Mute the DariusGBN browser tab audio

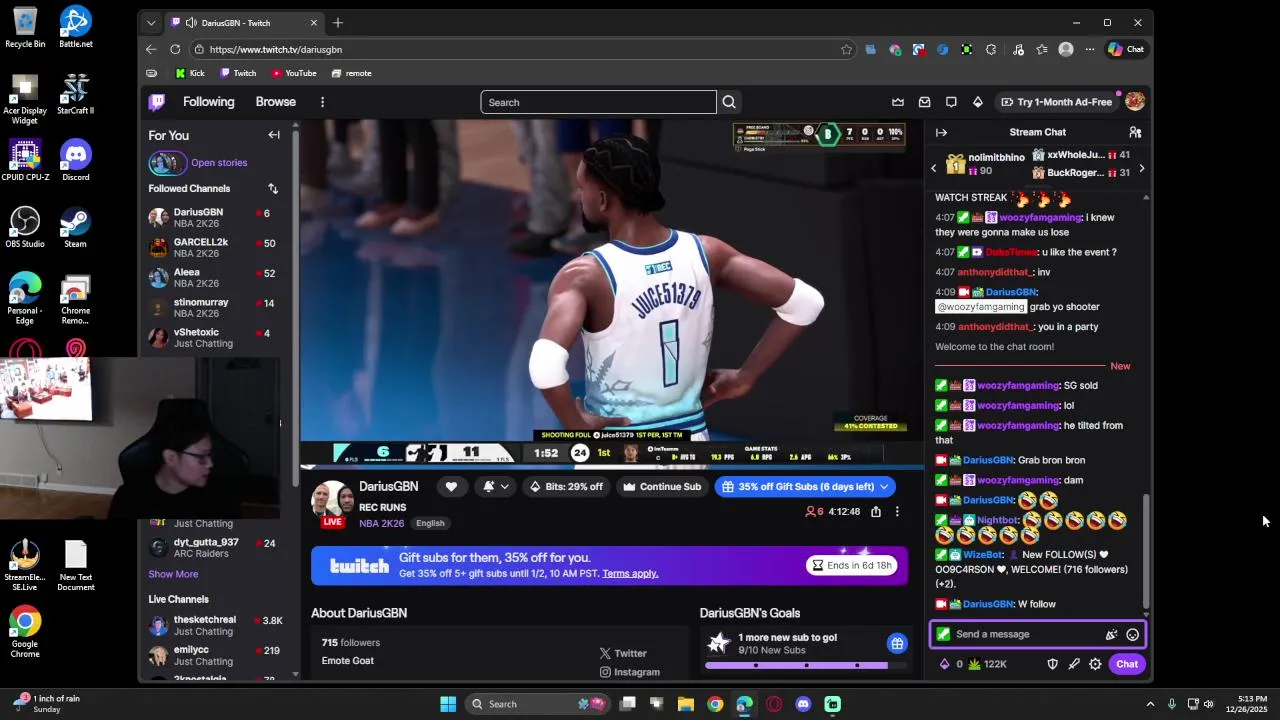[190, 23]
